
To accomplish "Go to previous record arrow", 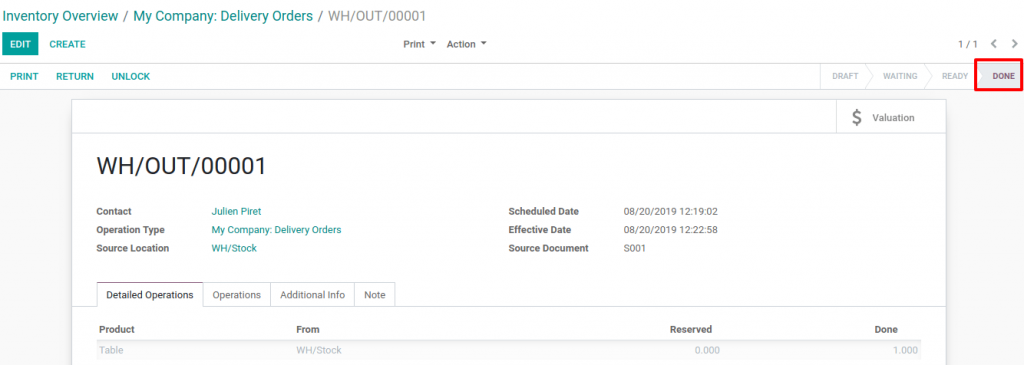I will click(x=993, y=44).
